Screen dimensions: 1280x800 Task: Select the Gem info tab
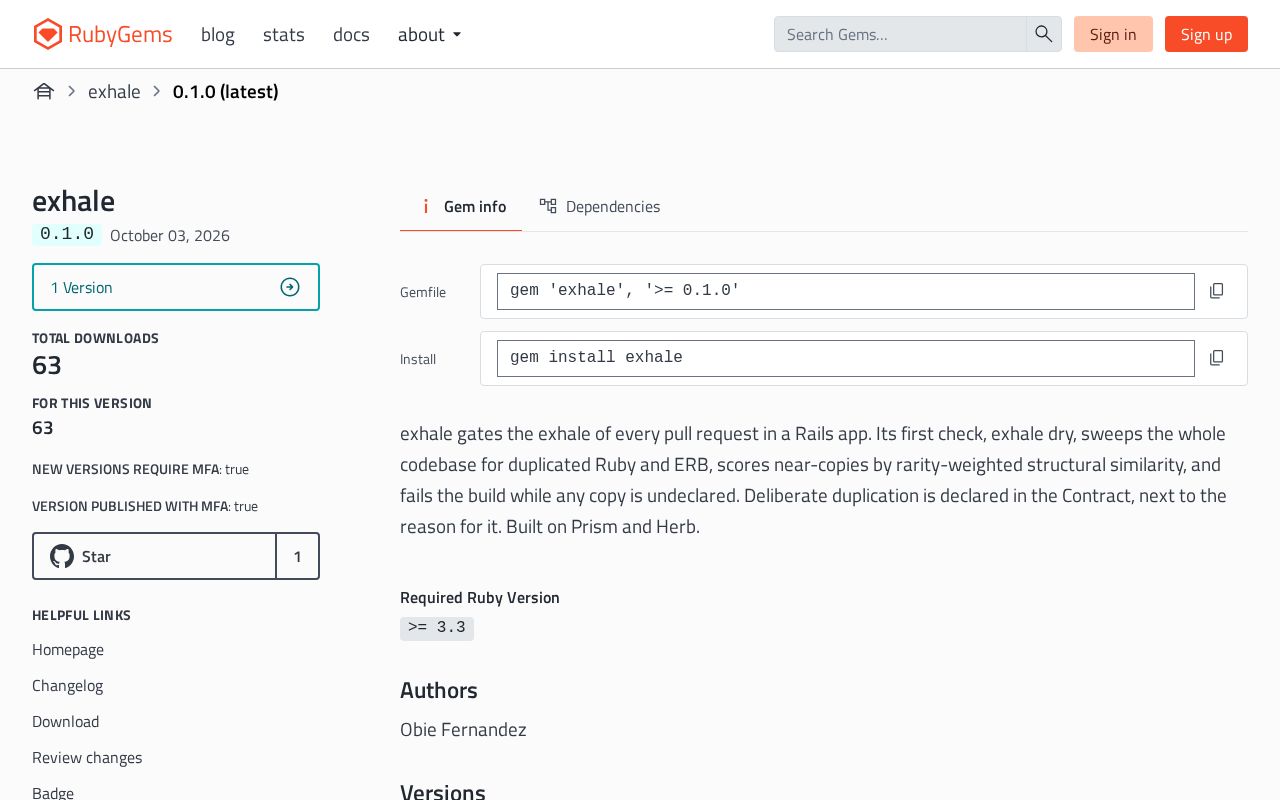[x=461, y=206]
